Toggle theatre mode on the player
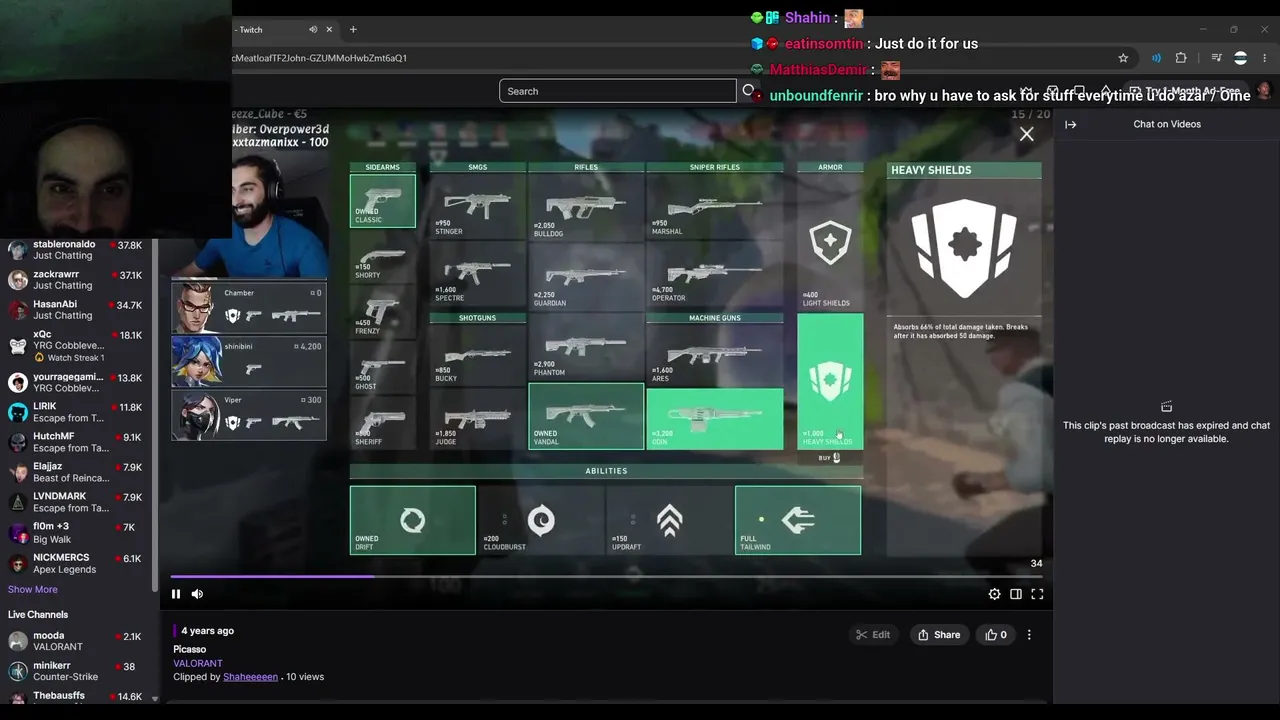Screen dimensions: 1280x720 [x=1016, y=594]
